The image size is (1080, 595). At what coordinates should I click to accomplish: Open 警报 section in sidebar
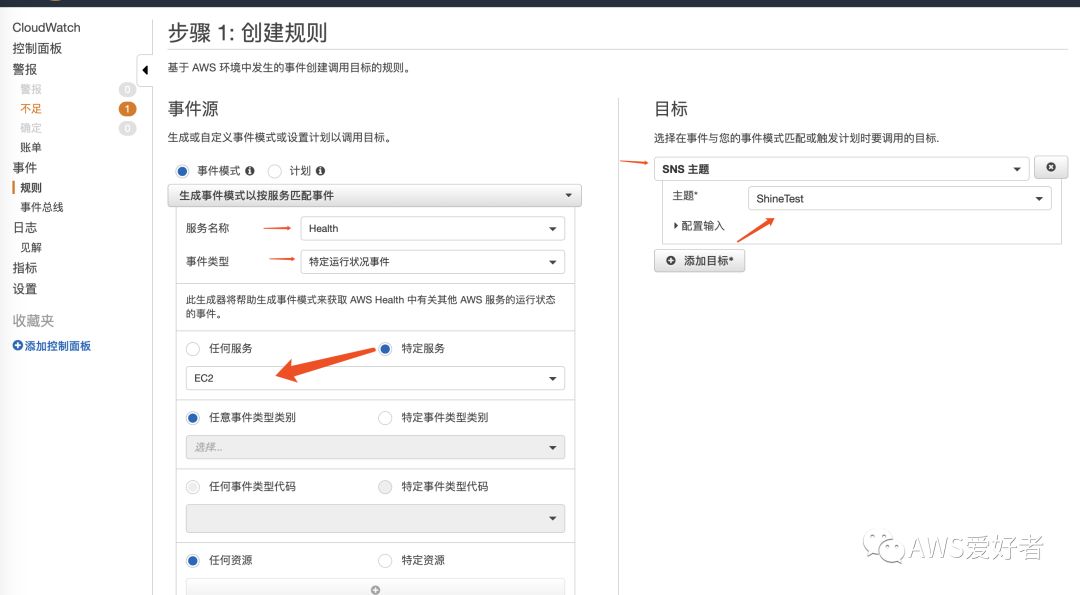tap(25, 70)
